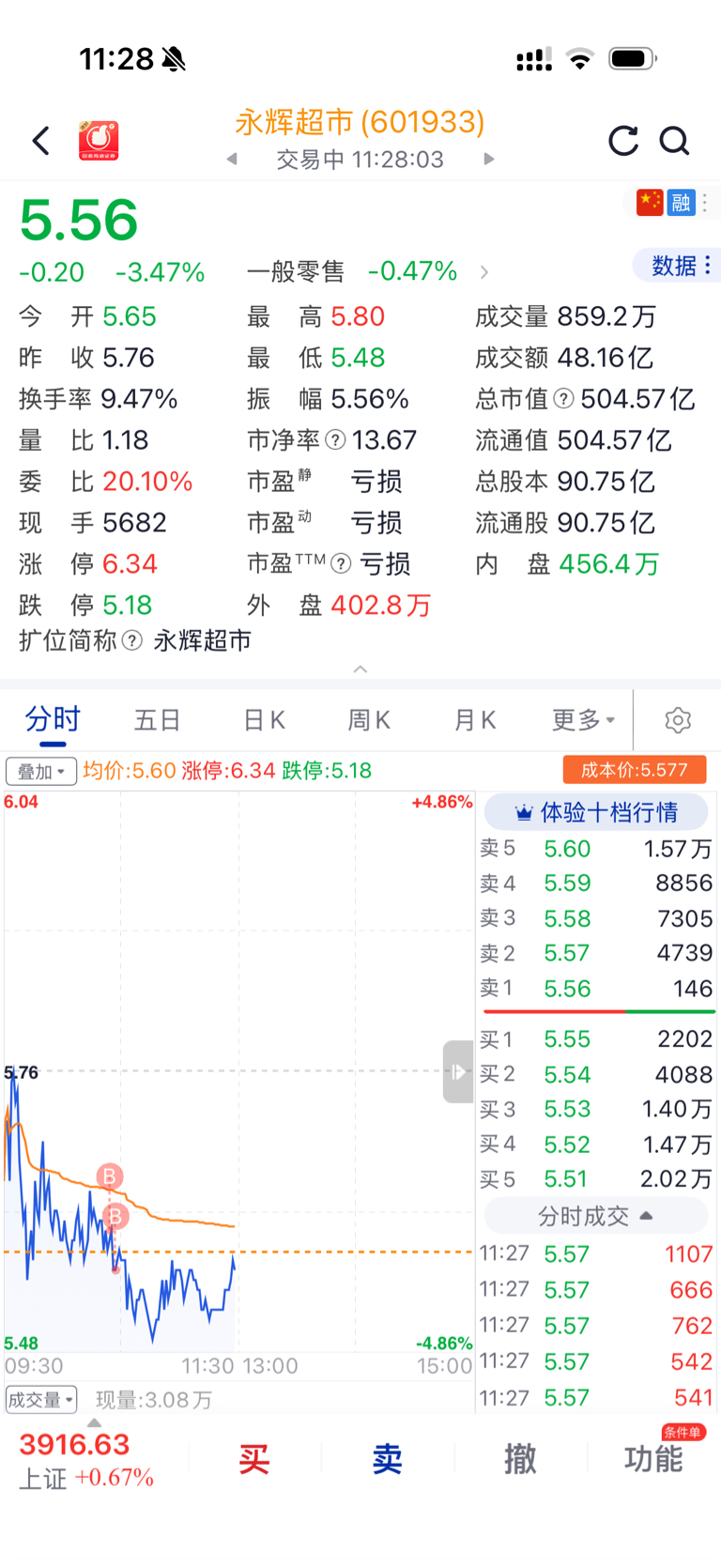Image resolution: width=721 pixels, height=1568 pixels.
Task: Tap 一般零售 sector link
Action: click(x=296, y=272)
